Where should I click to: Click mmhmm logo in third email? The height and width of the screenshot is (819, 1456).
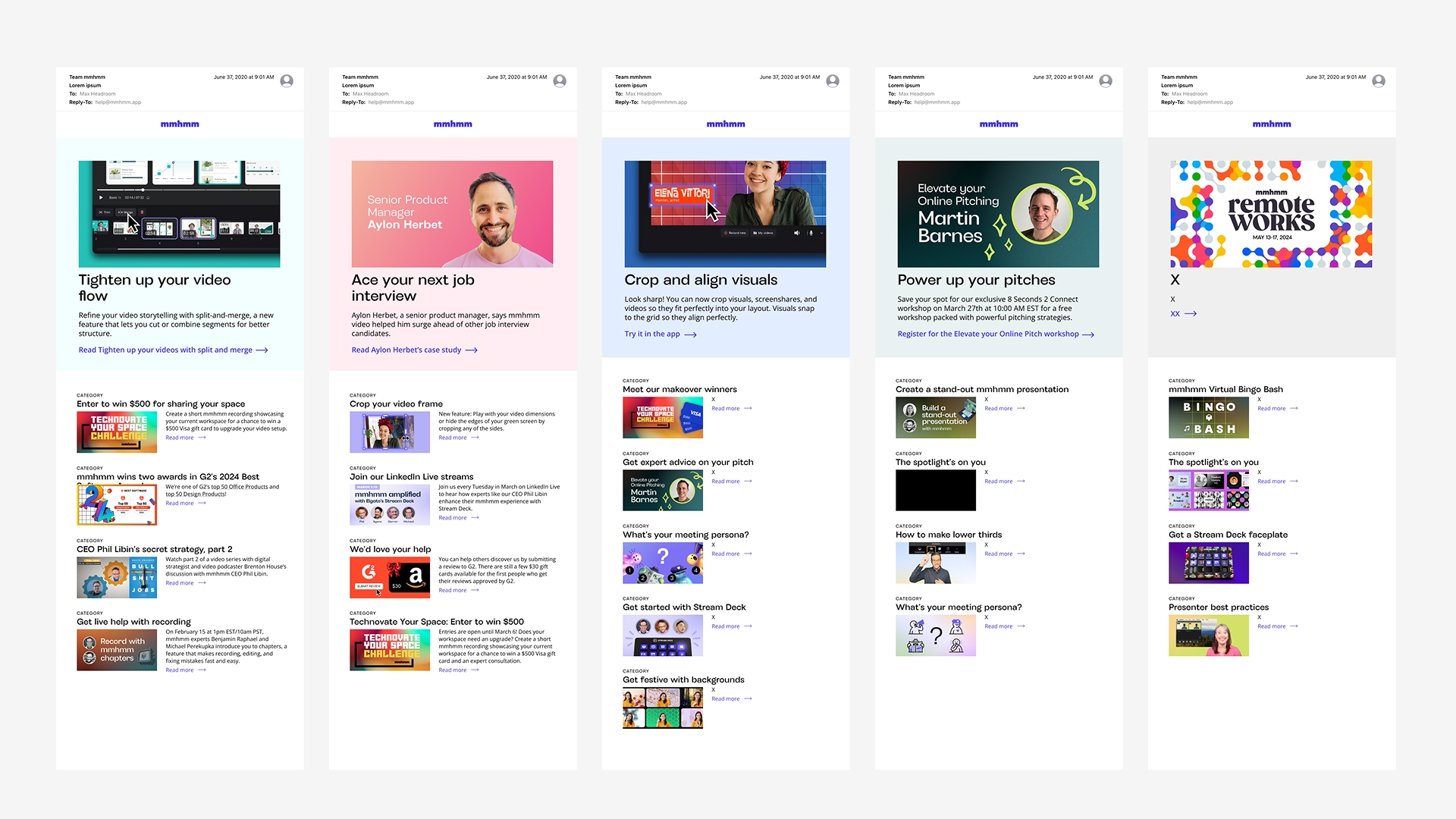(x=726, y=124)
